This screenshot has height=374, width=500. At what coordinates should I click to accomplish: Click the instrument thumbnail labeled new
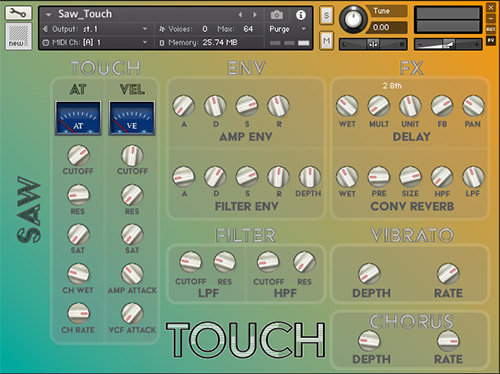click(x=19, y=36)
